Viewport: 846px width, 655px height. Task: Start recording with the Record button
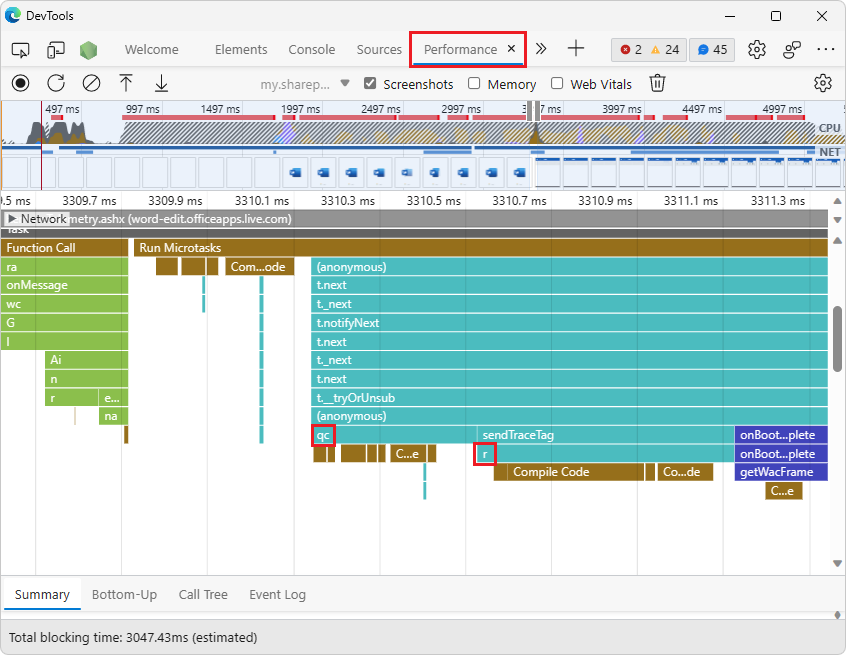point(21,84)
